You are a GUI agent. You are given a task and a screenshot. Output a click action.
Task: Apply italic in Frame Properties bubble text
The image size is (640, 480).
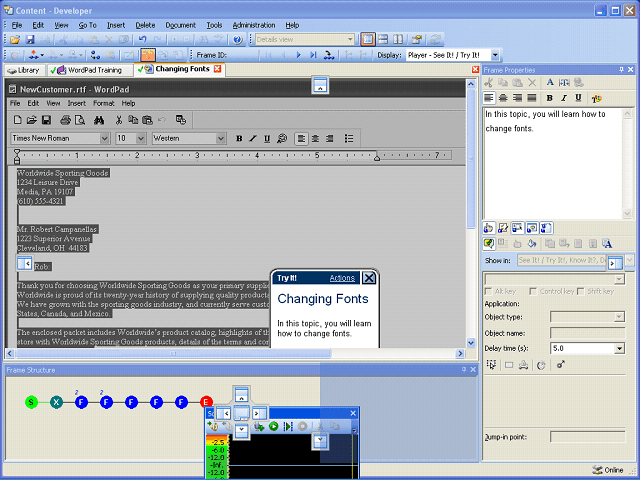click(x=564, y=98)
